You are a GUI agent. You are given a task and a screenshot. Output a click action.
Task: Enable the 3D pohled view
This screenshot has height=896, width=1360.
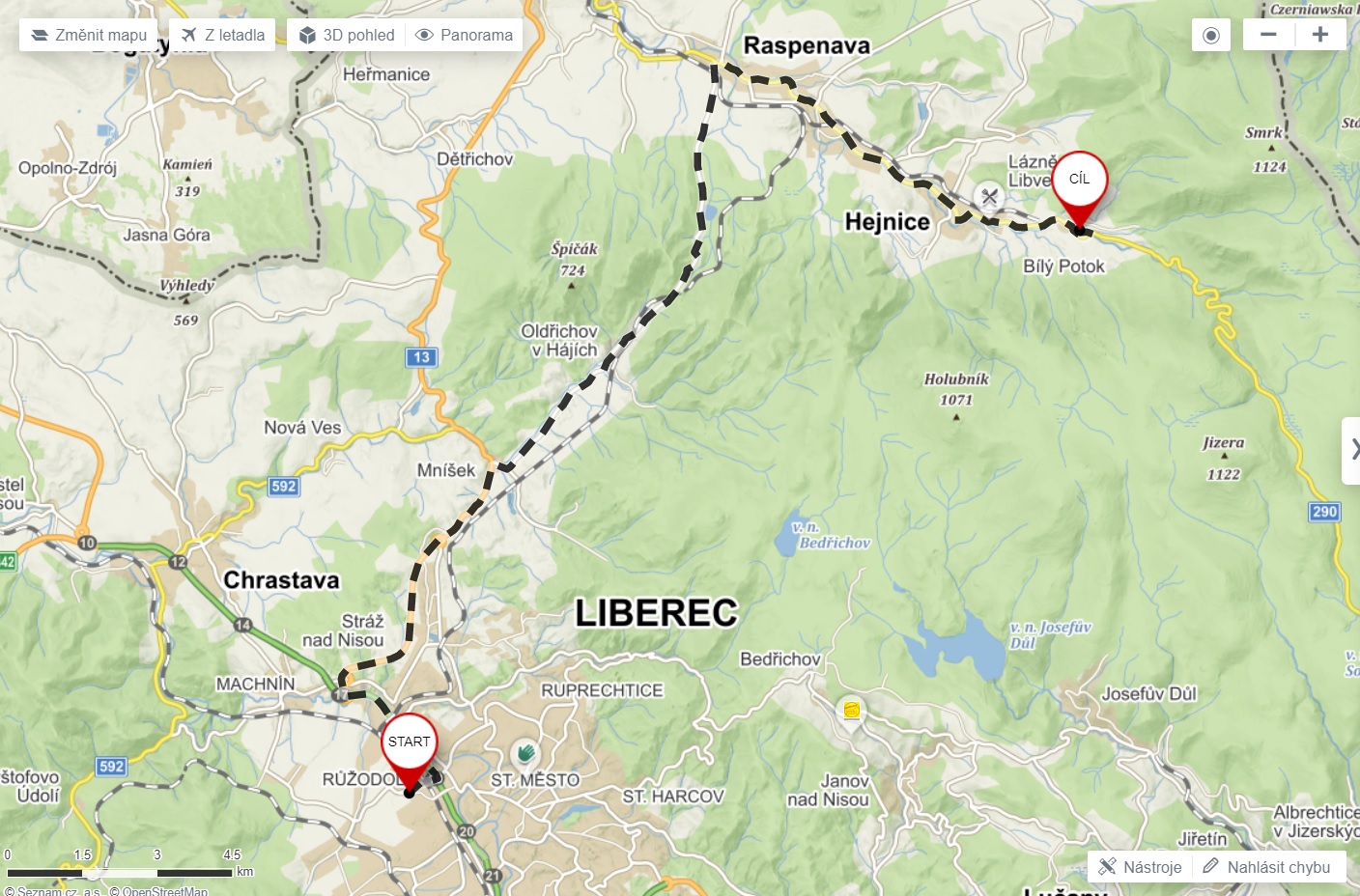click(346, 35)
